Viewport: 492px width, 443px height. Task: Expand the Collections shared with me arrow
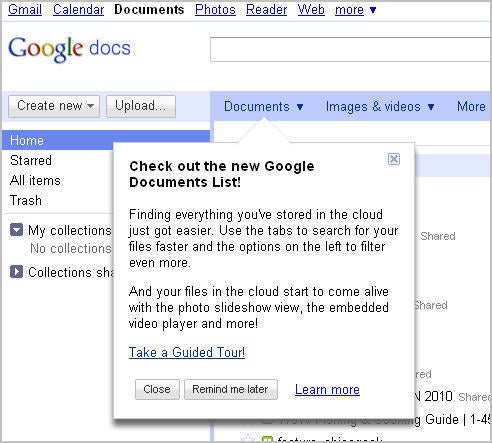(x=16, y=271)
